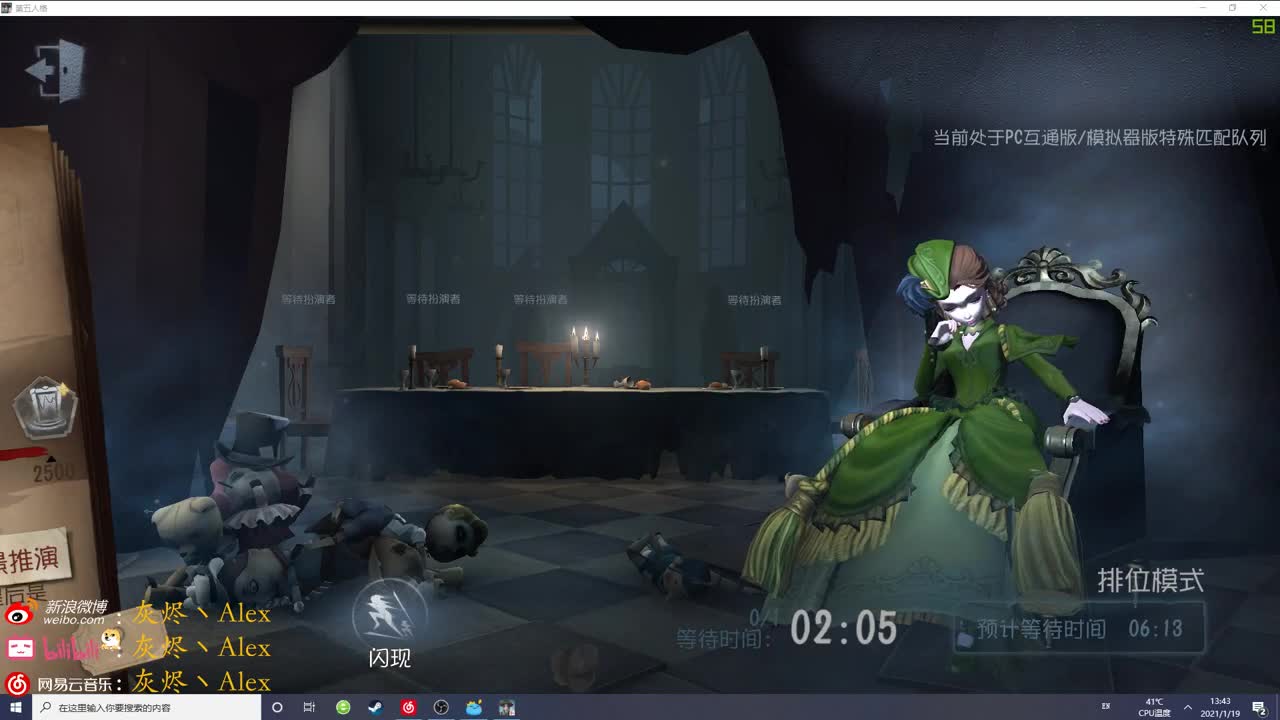Click the exit door icon to leave lobby
Image resolution: width=1280 pixels, height=720 pixels.
56,70
